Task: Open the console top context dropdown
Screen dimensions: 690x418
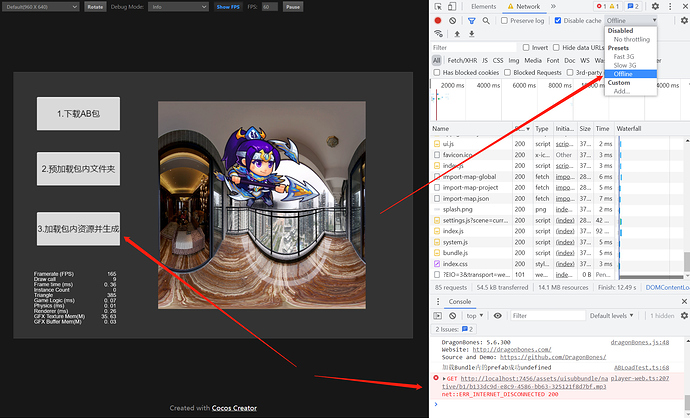Action: point(474,315)
